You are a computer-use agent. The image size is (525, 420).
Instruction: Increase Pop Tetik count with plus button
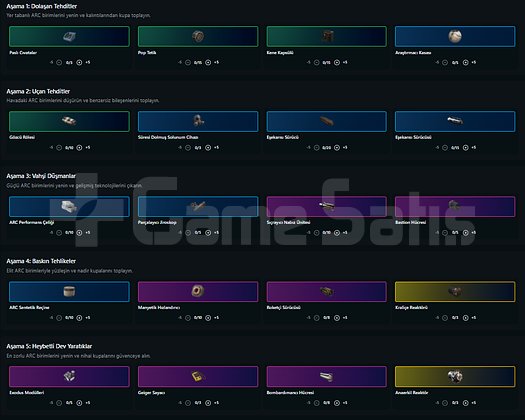point(208,63)
